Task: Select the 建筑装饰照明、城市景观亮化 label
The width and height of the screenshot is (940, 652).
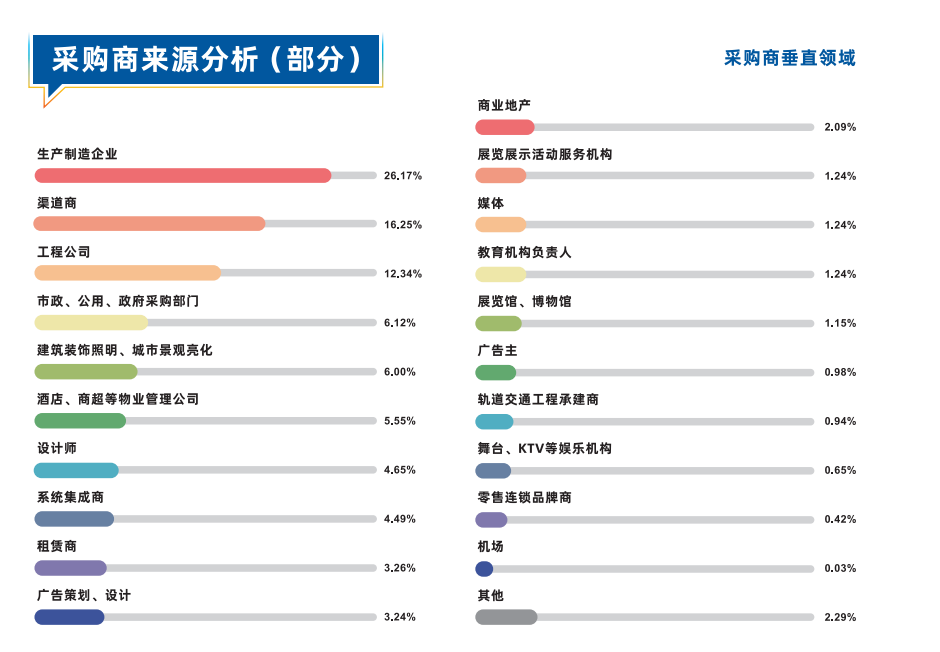Action: [124, 350]
